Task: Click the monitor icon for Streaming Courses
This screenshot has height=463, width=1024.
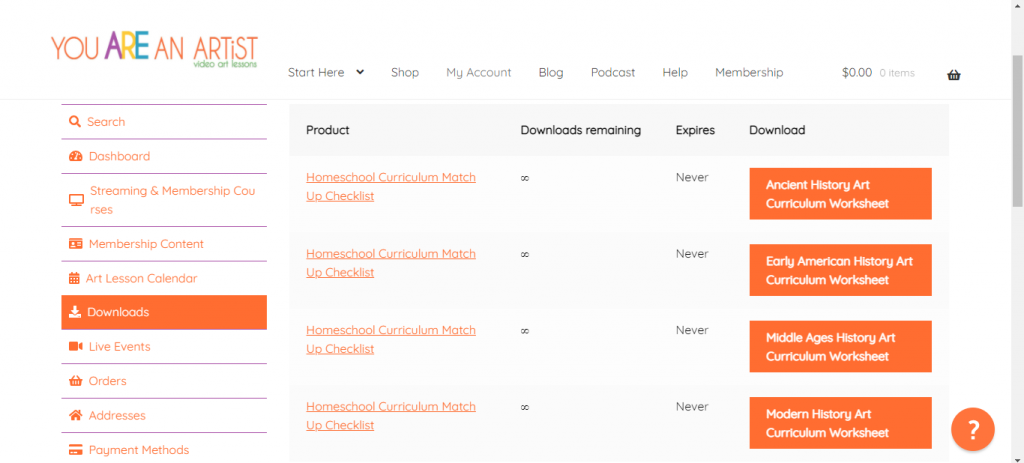Action: click(76, 200)
